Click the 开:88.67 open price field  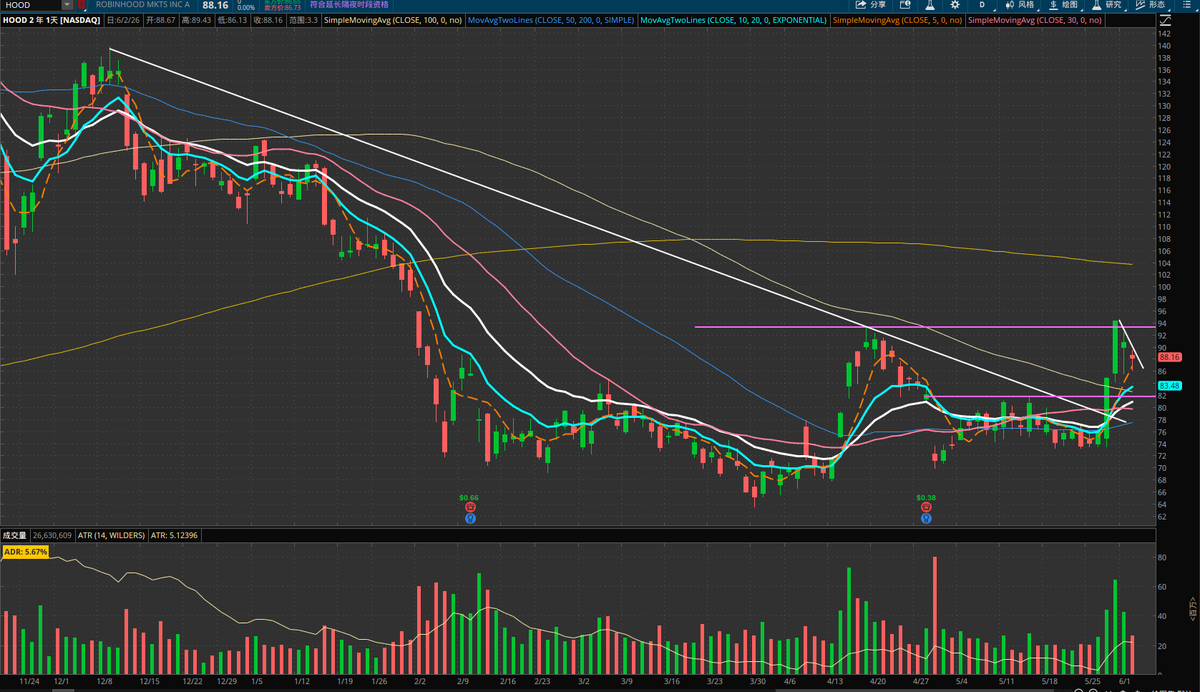161,20
